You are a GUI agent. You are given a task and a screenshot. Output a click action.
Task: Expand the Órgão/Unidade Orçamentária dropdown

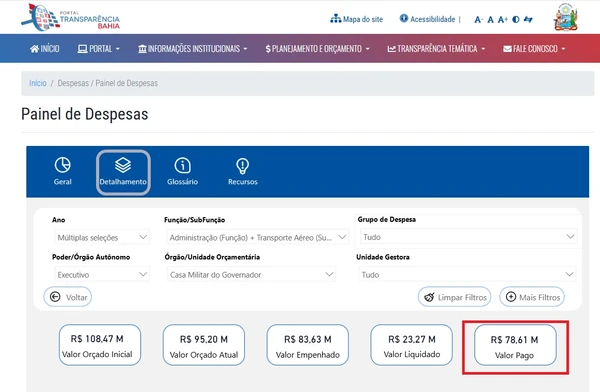coord(251,274)
